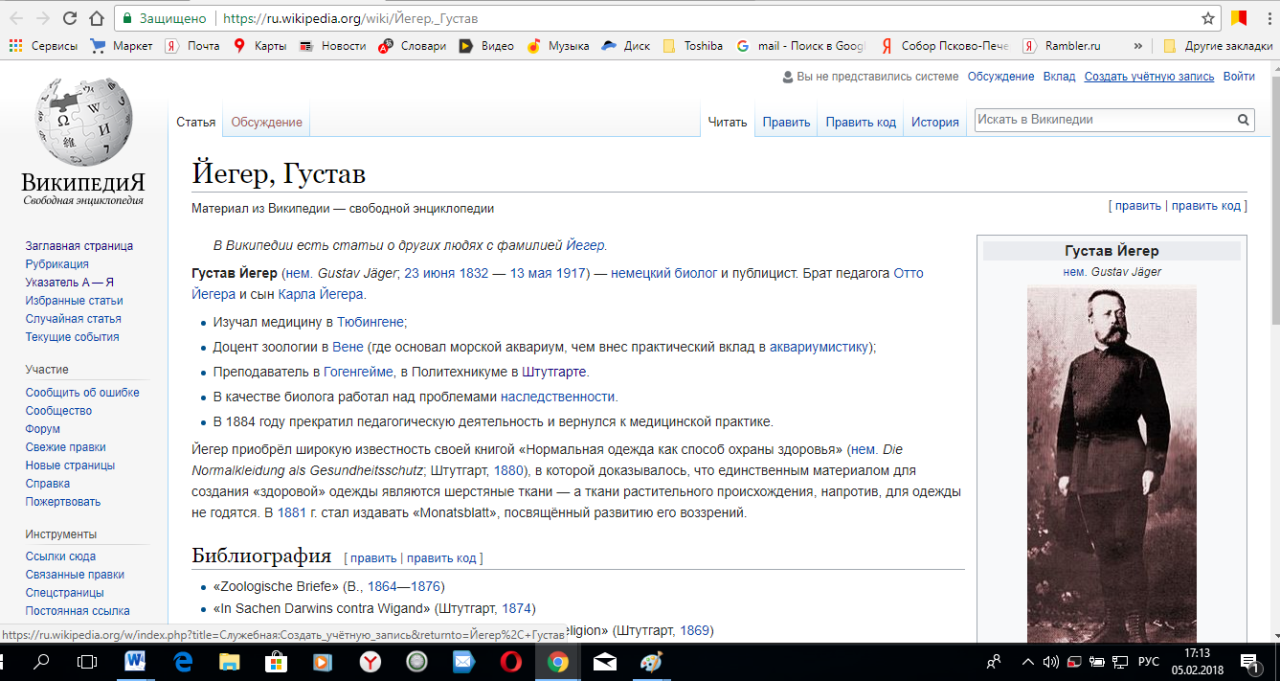
Task: Click the Войти login link
Action: [1238, 77]
